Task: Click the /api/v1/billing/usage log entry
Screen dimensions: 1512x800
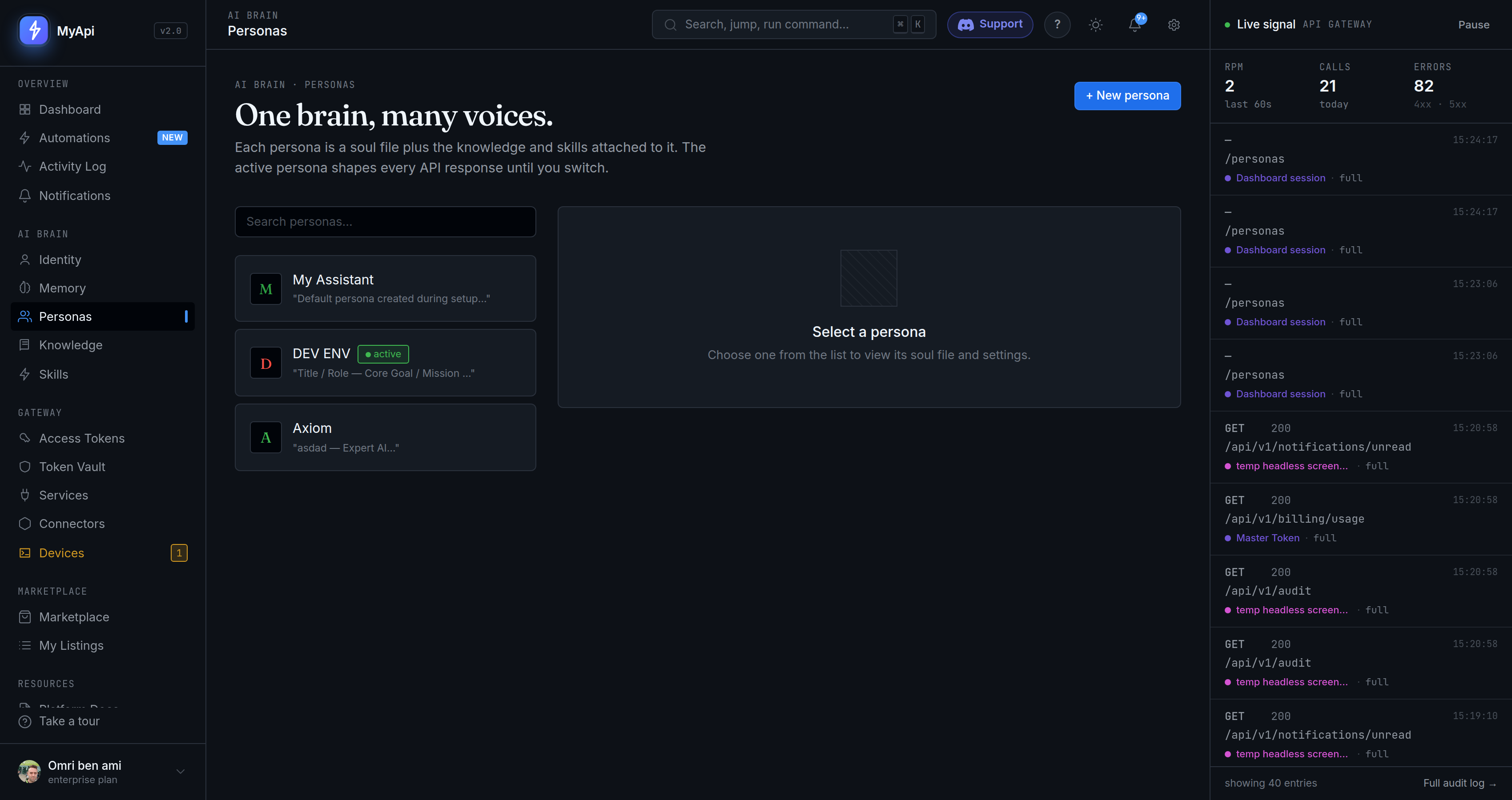Action: tap(1360, 519)
